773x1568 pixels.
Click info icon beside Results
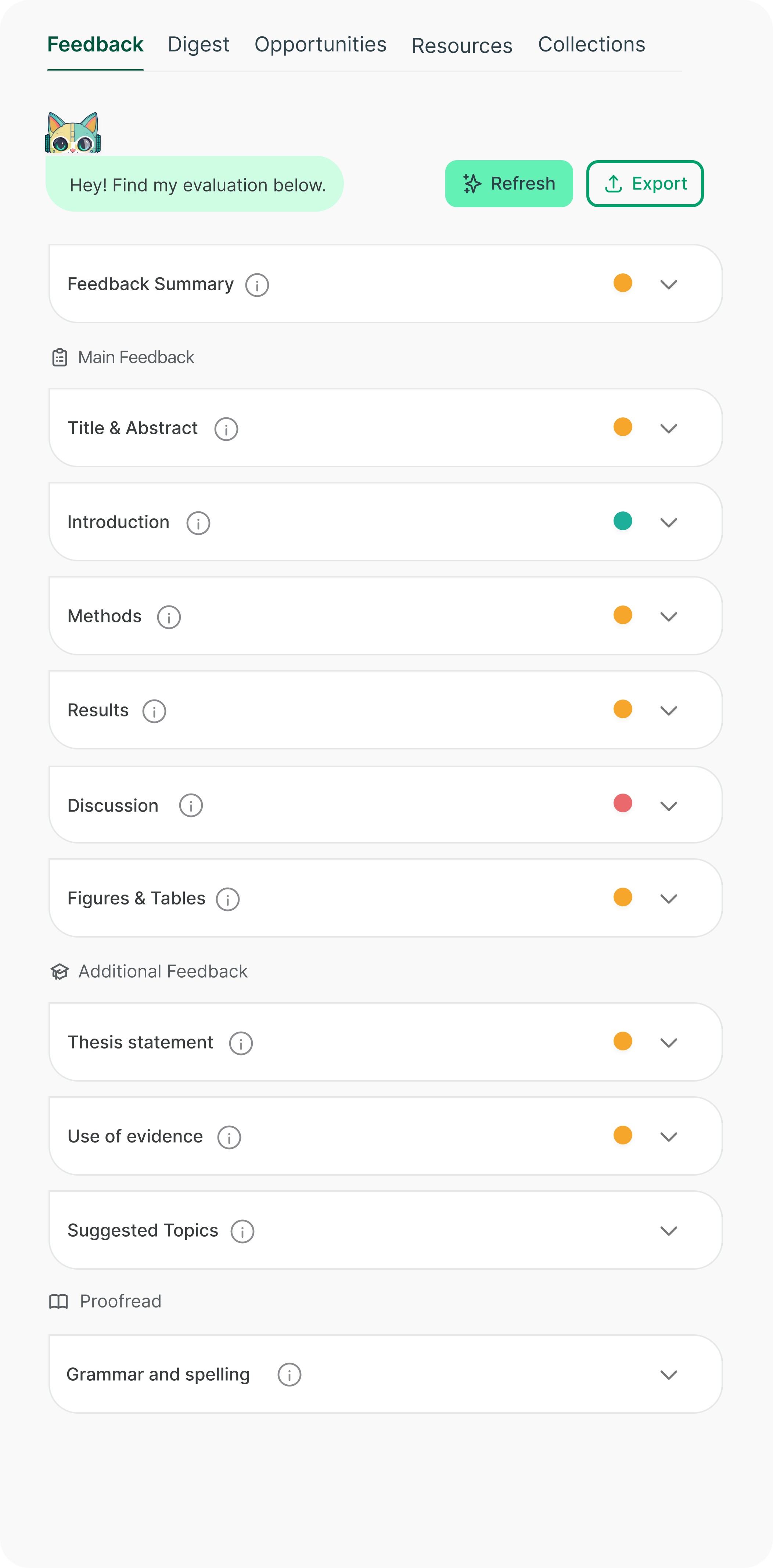point(154,711)
